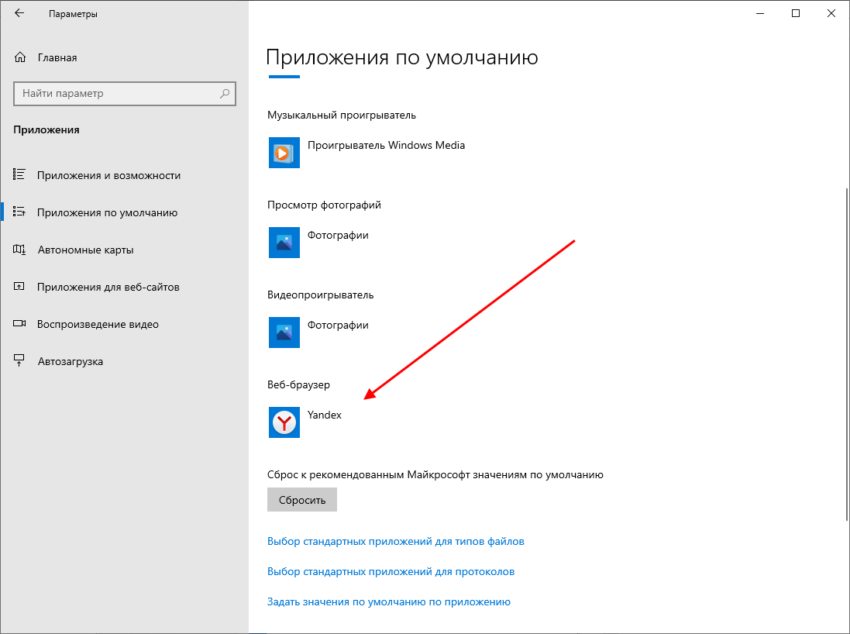Click the Windows Media Player icon
This screenshot has width=850, height=634.
coord(284,153)
